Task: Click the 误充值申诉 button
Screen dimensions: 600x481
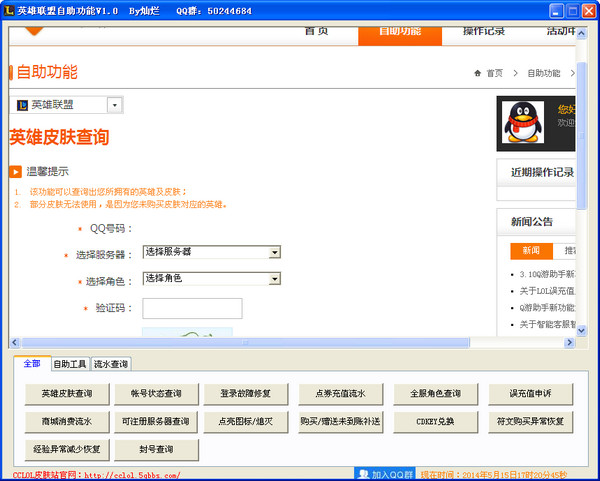Action: 530,394
